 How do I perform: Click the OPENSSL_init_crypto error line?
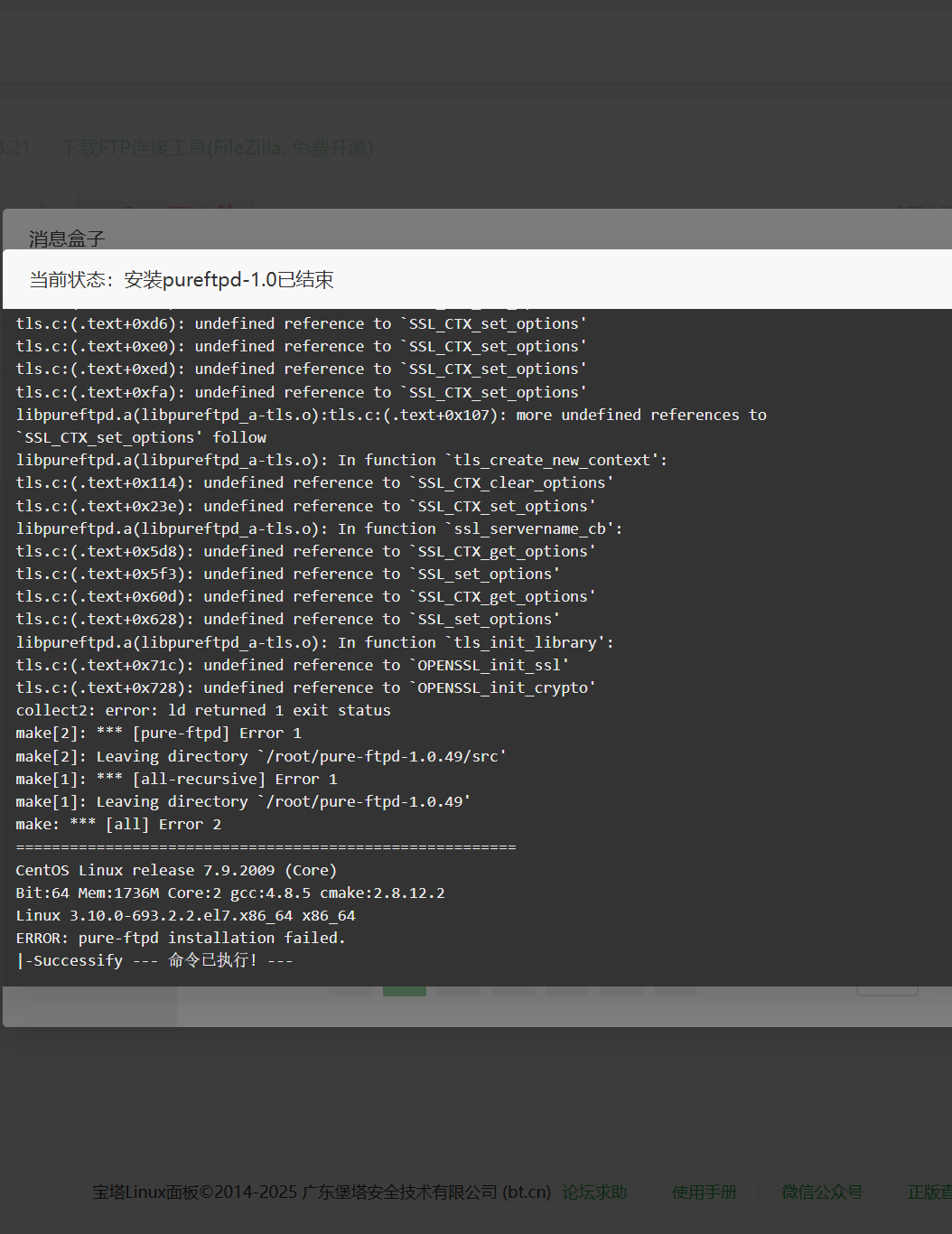pos(305,687)
